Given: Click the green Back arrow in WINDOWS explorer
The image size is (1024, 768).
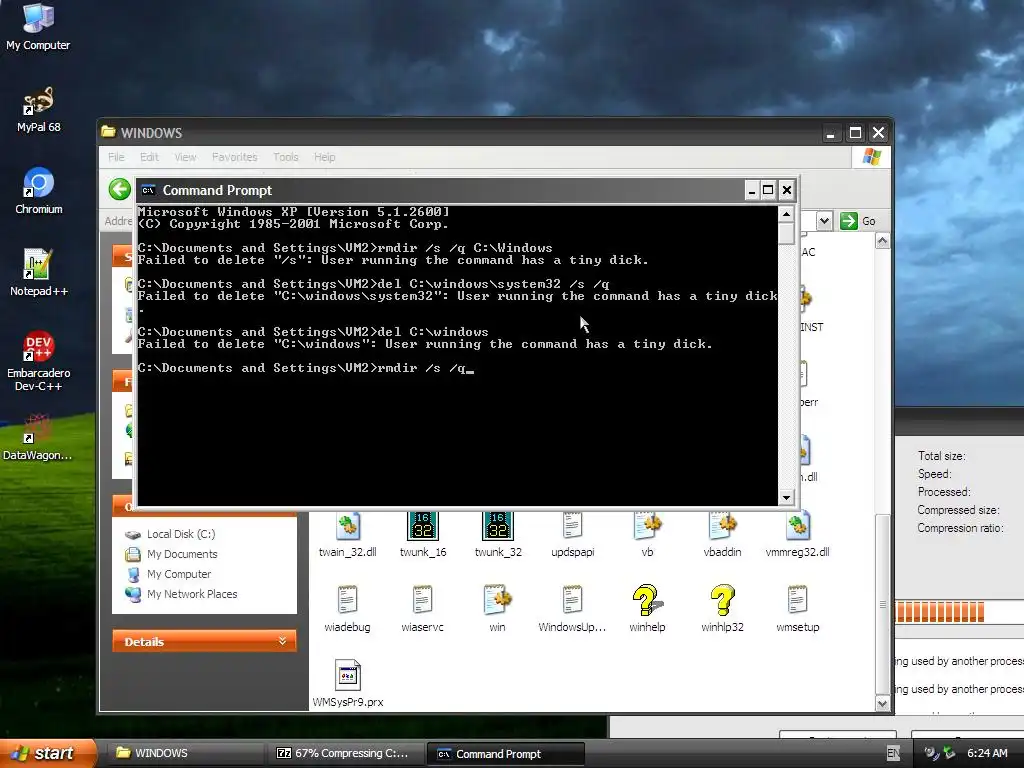Looking at the screenshot, I should [120, 189].
